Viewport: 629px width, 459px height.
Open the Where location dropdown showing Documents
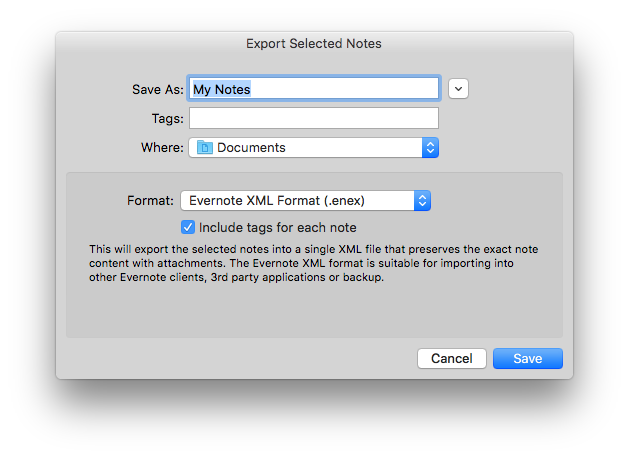tap(314, 148)
